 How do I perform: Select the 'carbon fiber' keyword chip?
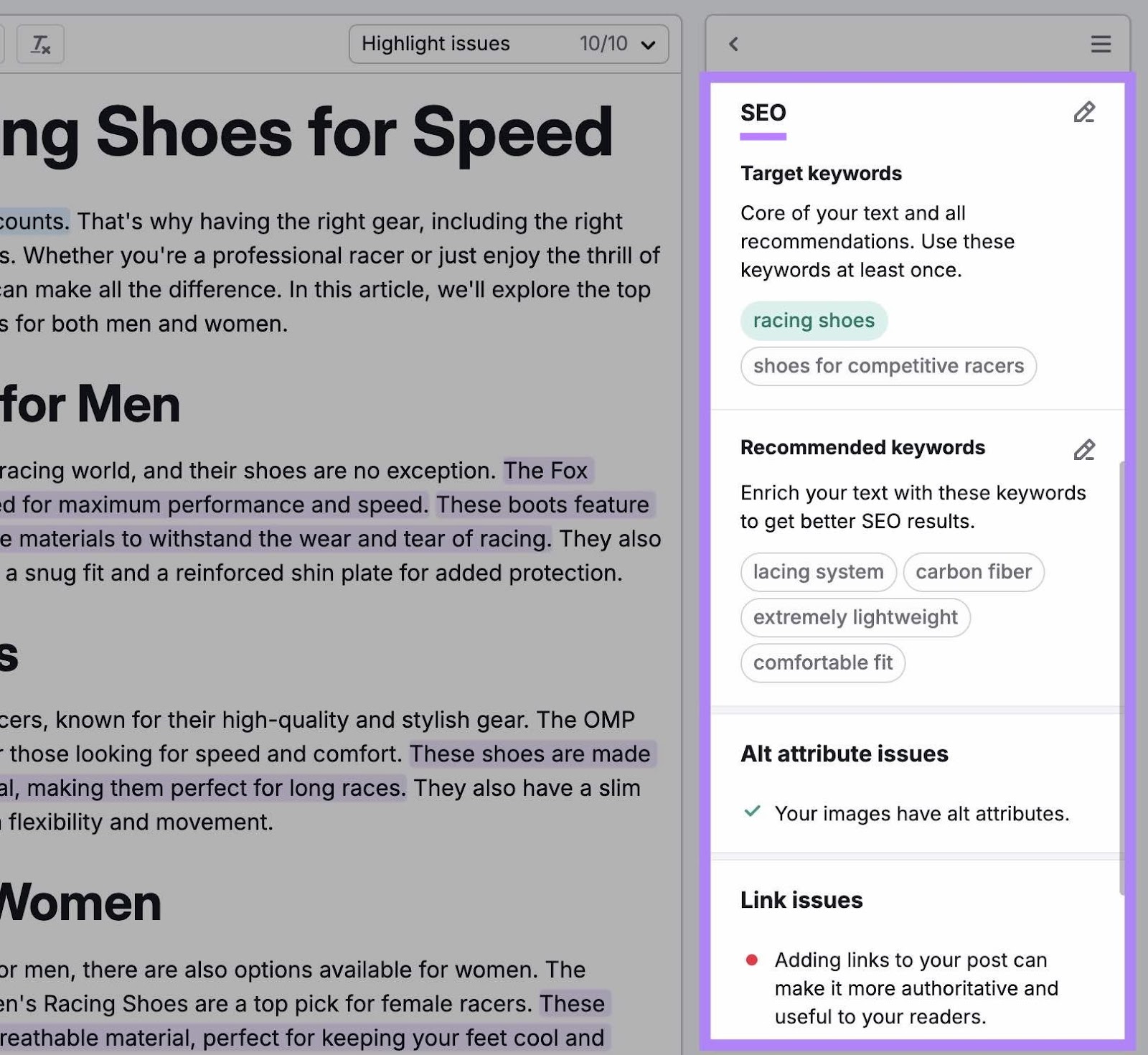tap(973, 572)
